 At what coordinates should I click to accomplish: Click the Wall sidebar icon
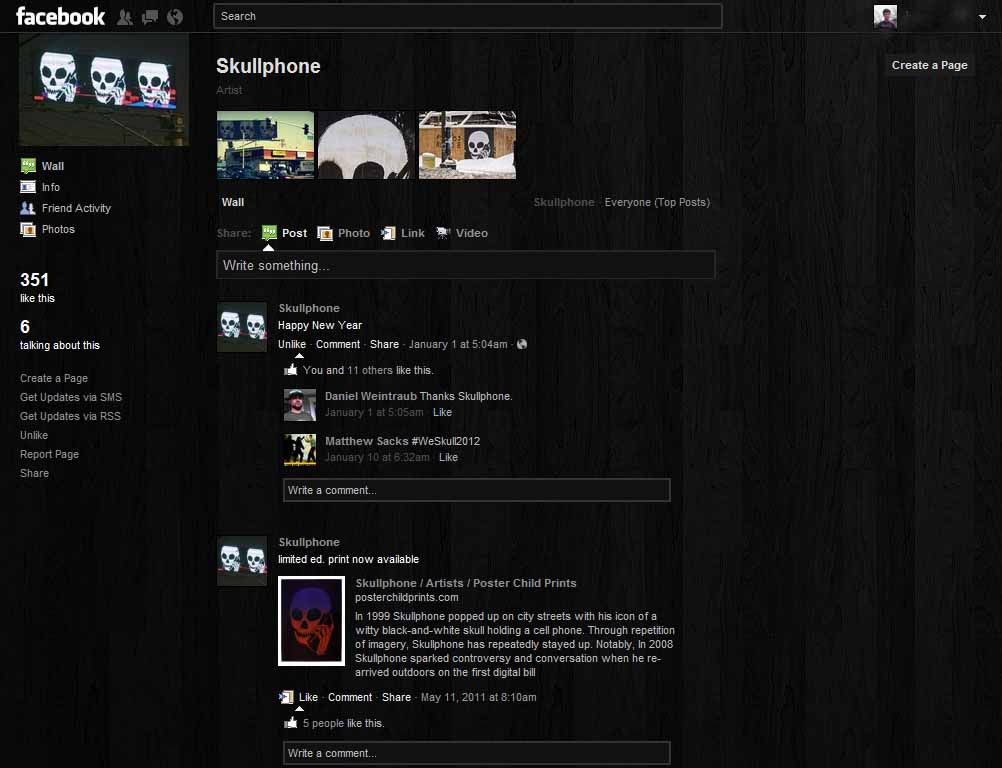(28, 166)
